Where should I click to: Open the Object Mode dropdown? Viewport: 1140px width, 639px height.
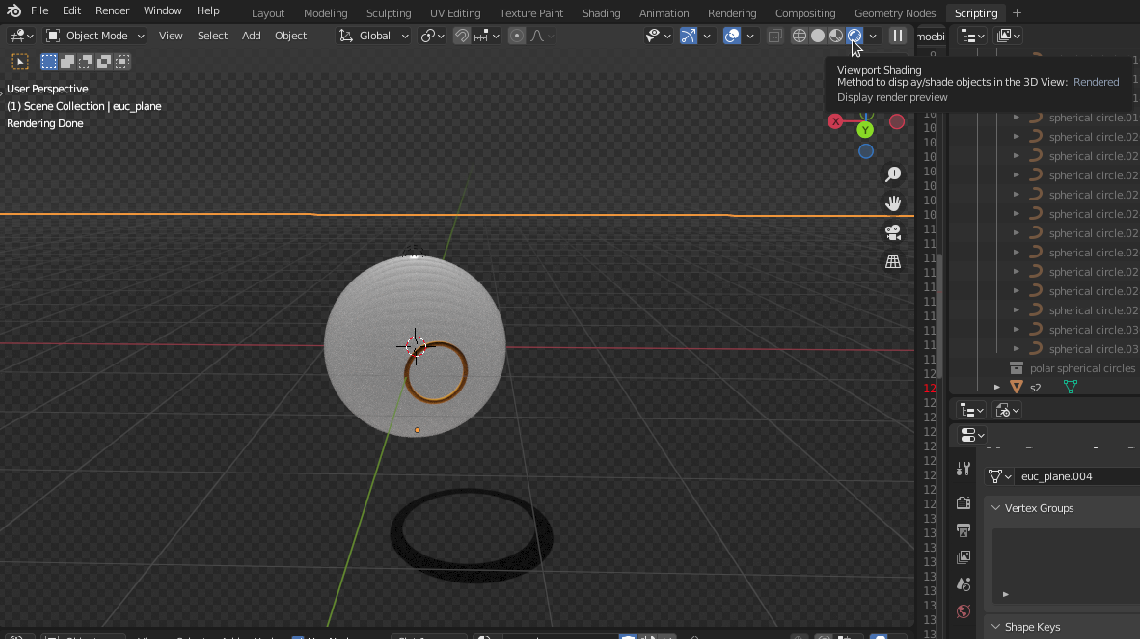[x=96, y=36]
